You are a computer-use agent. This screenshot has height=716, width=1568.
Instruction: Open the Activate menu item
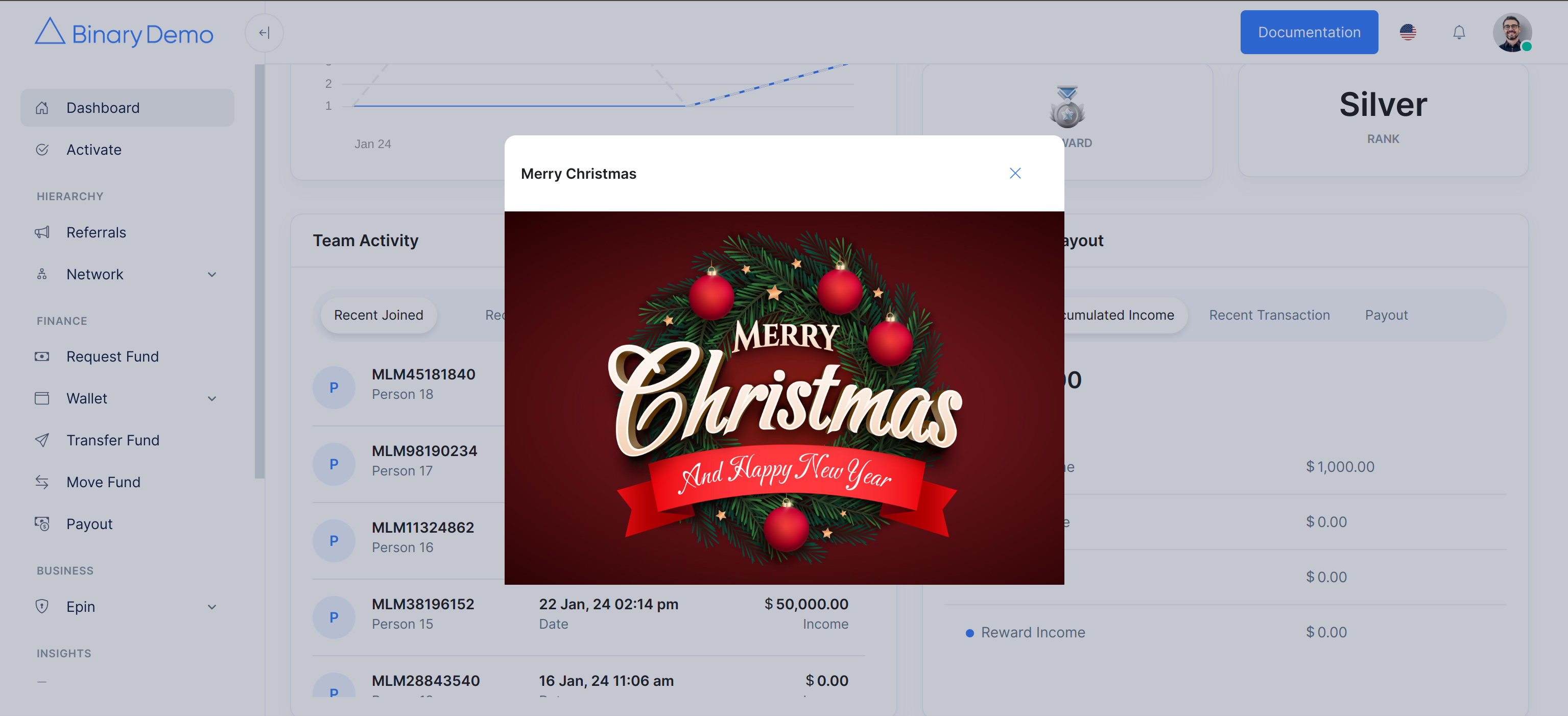pyautogui.click(x=94, y=150)
